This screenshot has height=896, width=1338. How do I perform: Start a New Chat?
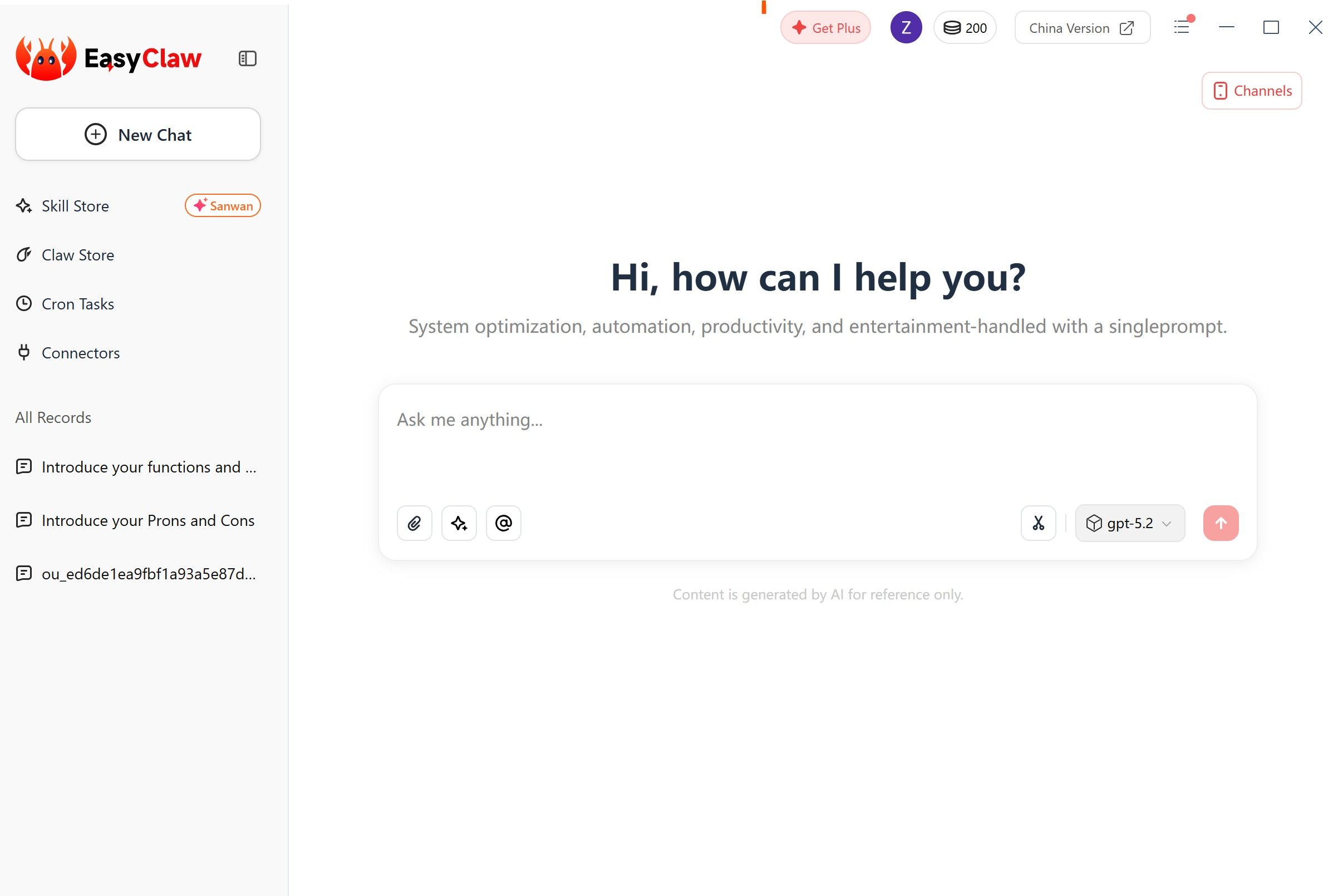pos(137,134)
